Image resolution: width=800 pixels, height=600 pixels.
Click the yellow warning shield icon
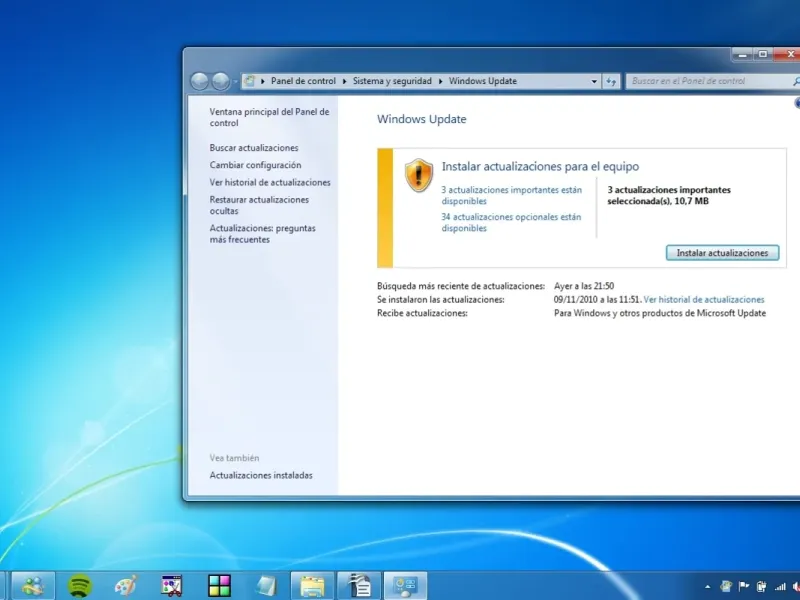tap(418, 175)
